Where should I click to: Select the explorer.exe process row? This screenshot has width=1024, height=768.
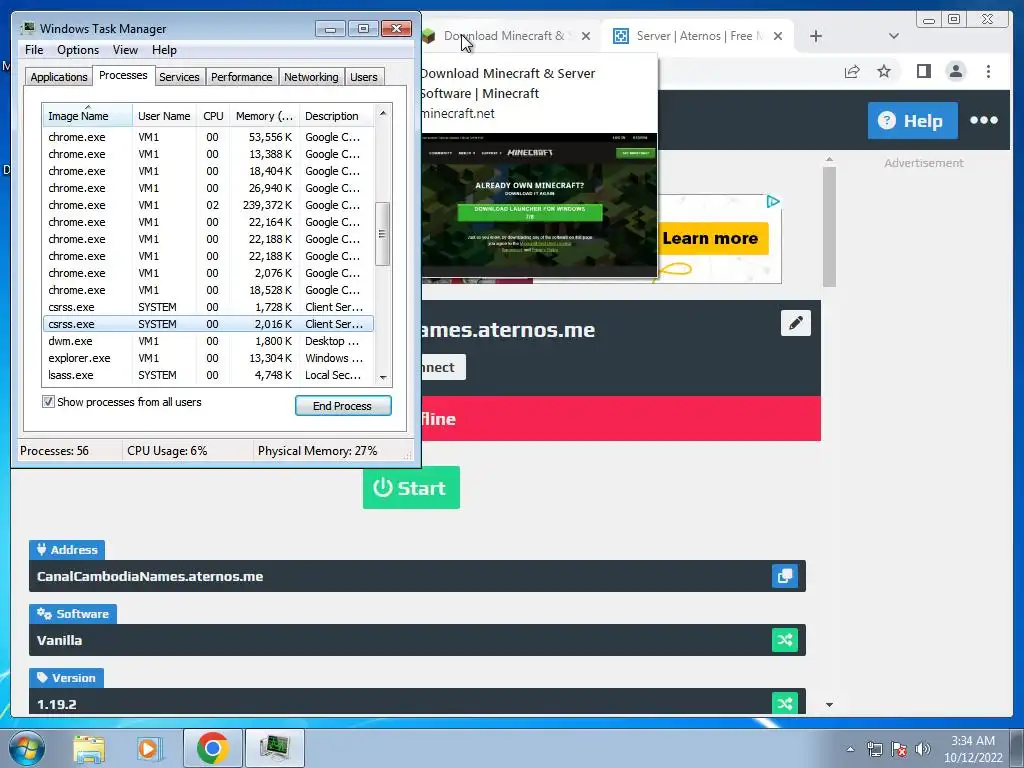tap(208, 358)
